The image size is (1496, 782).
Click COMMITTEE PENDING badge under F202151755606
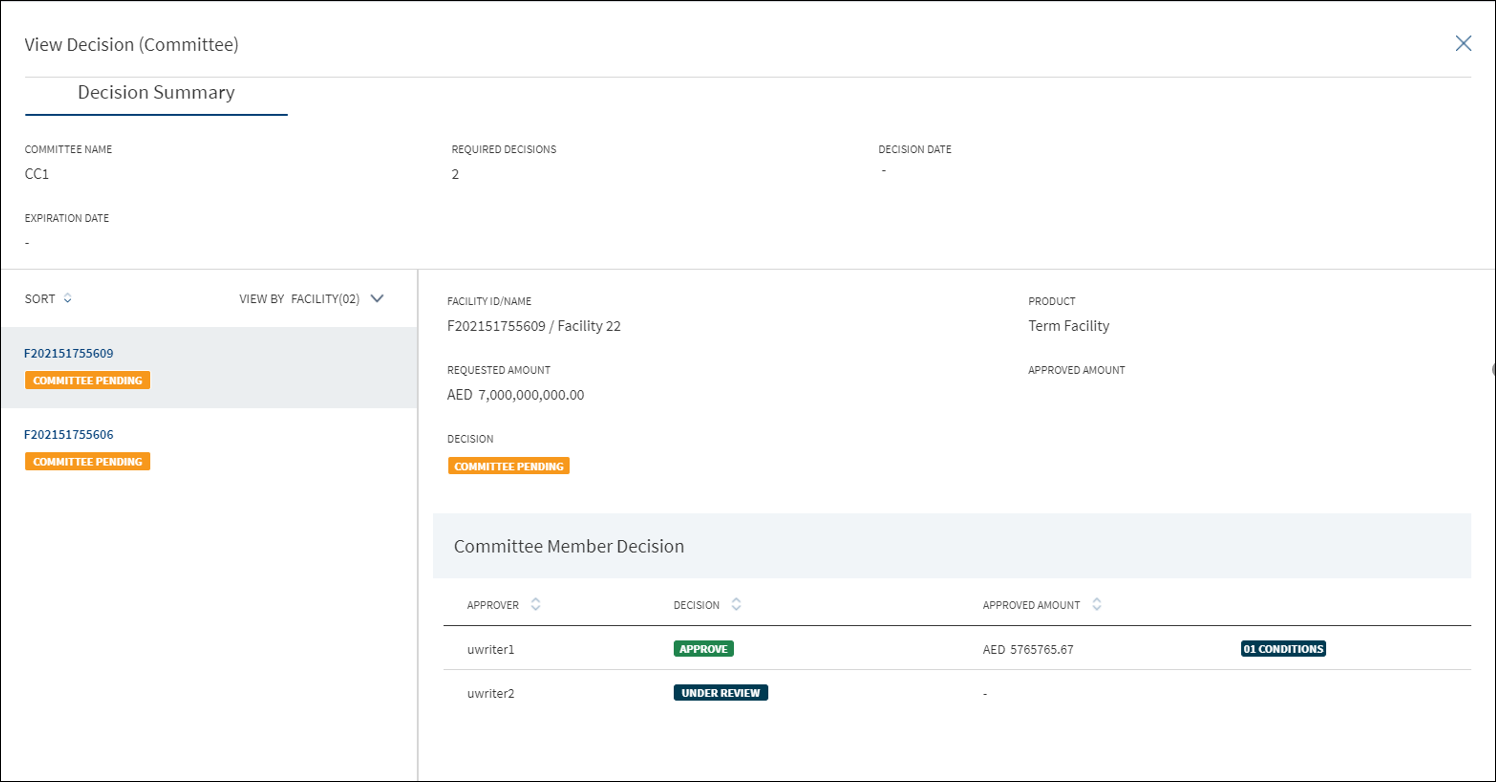point(88,461)
